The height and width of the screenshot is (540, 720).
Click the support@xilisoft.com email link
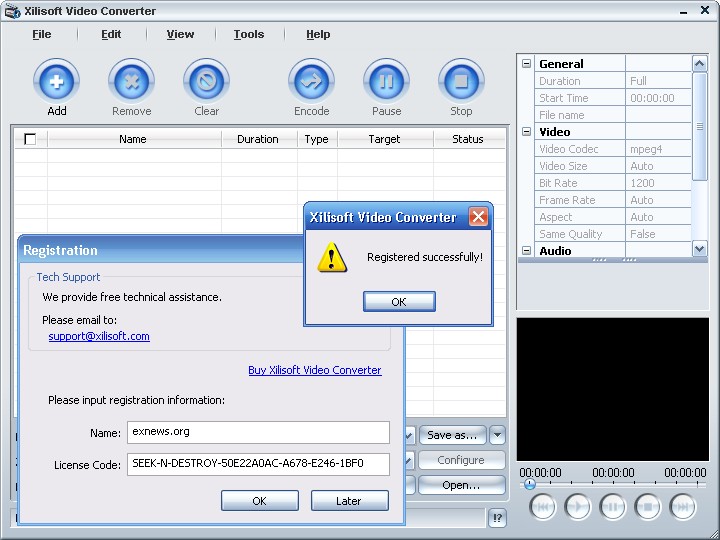pos(99,336)
